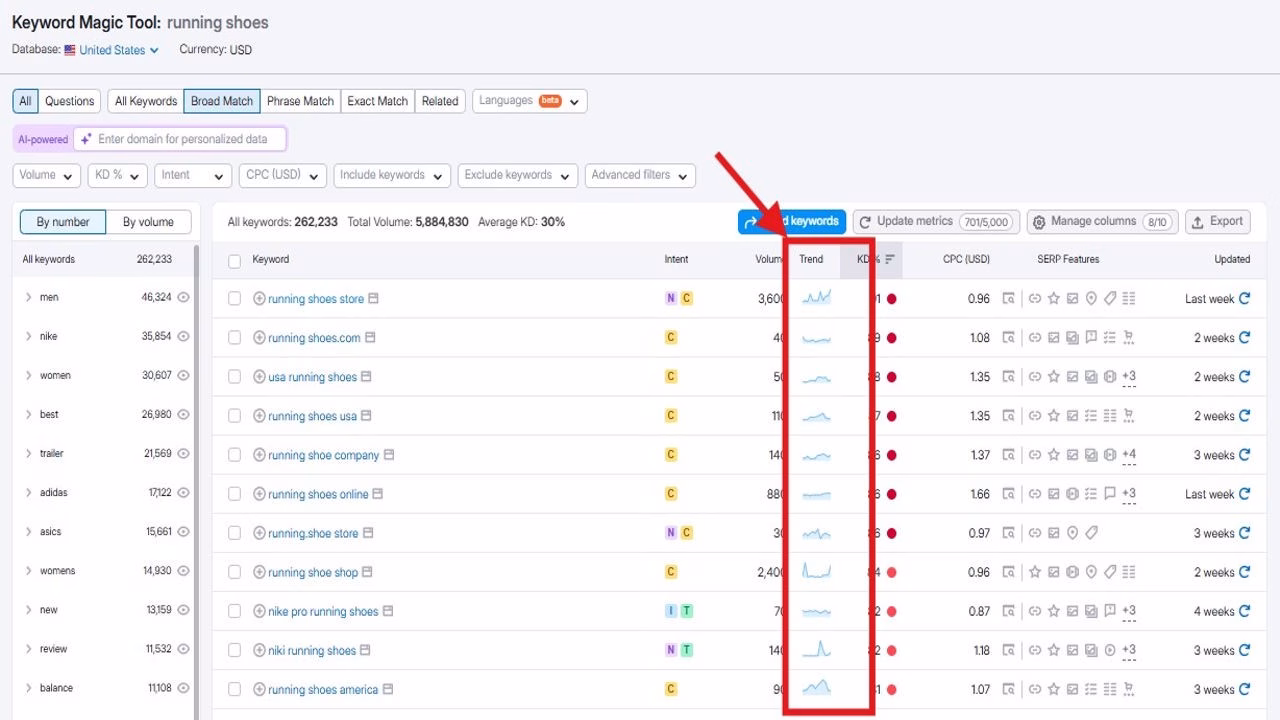This screenshot has width=1280, height=720.
Task: Click SERP preview icon for usa running shoes
Action: [1009, 377]
